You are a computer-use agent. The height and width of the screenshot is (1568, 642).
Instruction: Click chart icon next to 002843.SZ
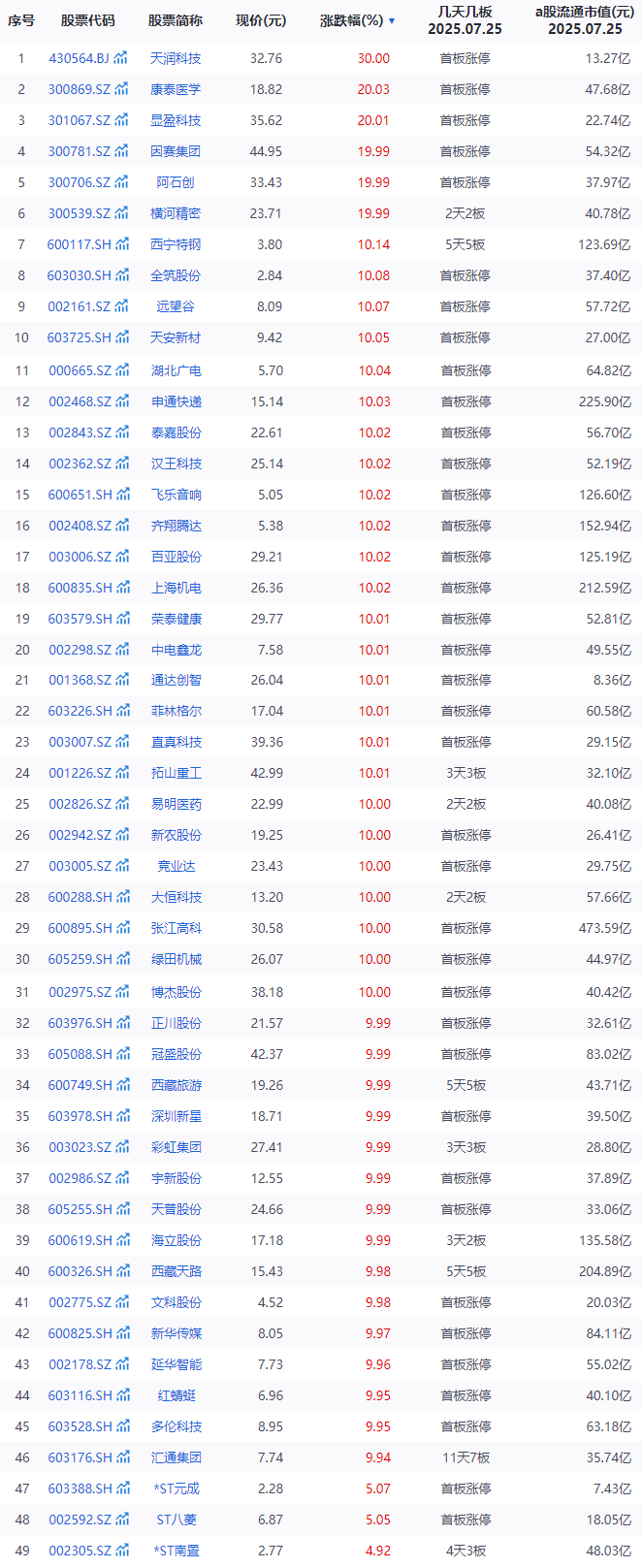(122, 432)
